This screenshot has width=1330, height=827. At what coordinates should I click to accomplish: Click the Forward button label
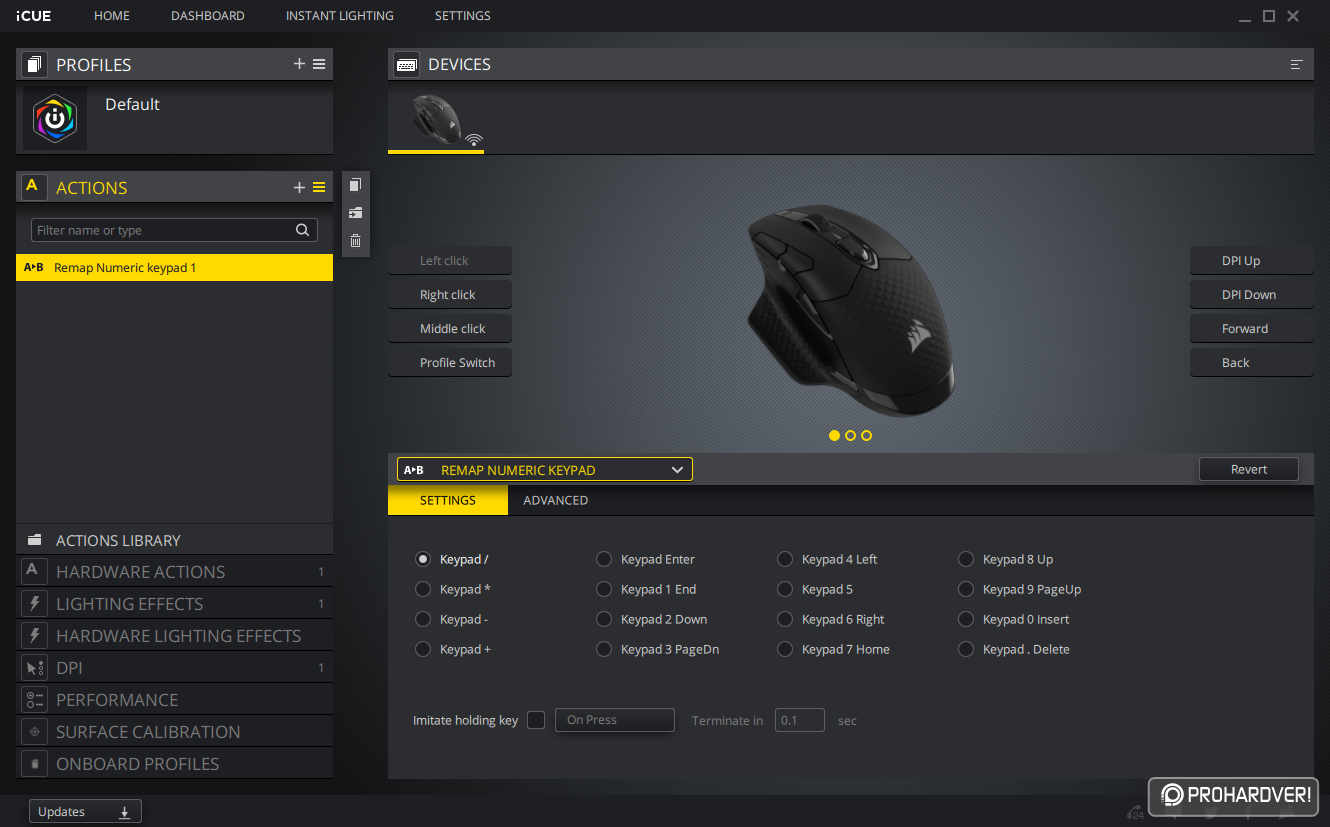[x=1251, y=329]
